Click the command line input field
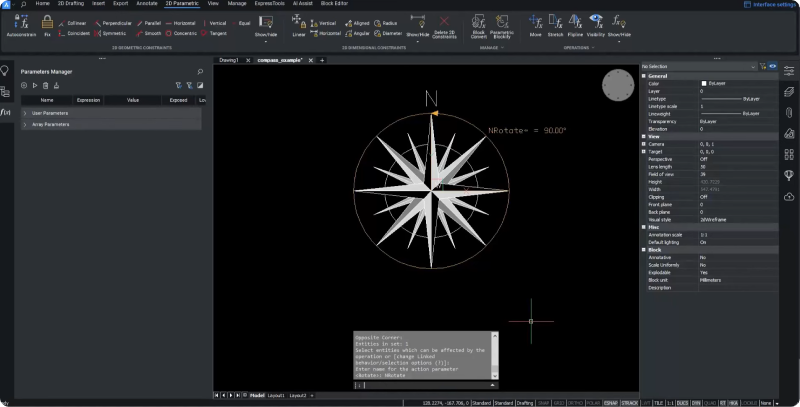Viewport: 800px width, 407px height. tap(425, 384)
